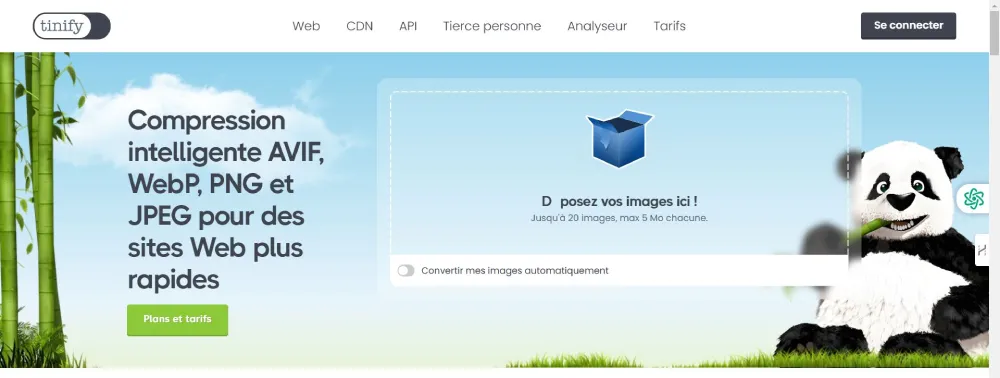Click the tinify logo
The width and height of the screenshot is (1000, 378).
[71, 26]
